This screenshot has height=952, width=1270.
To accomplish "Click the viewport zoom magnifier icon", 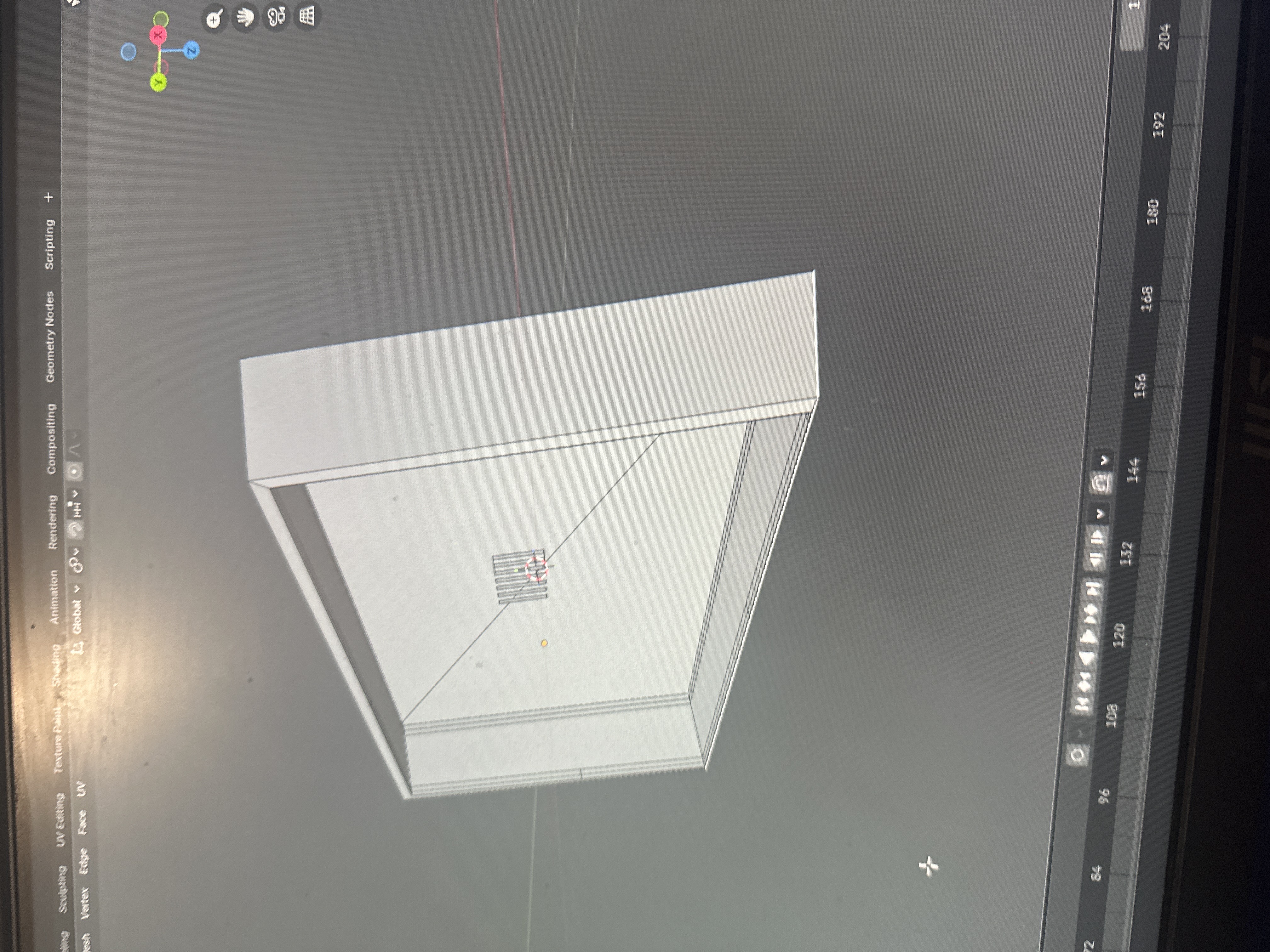I will (x=215, y=20).
